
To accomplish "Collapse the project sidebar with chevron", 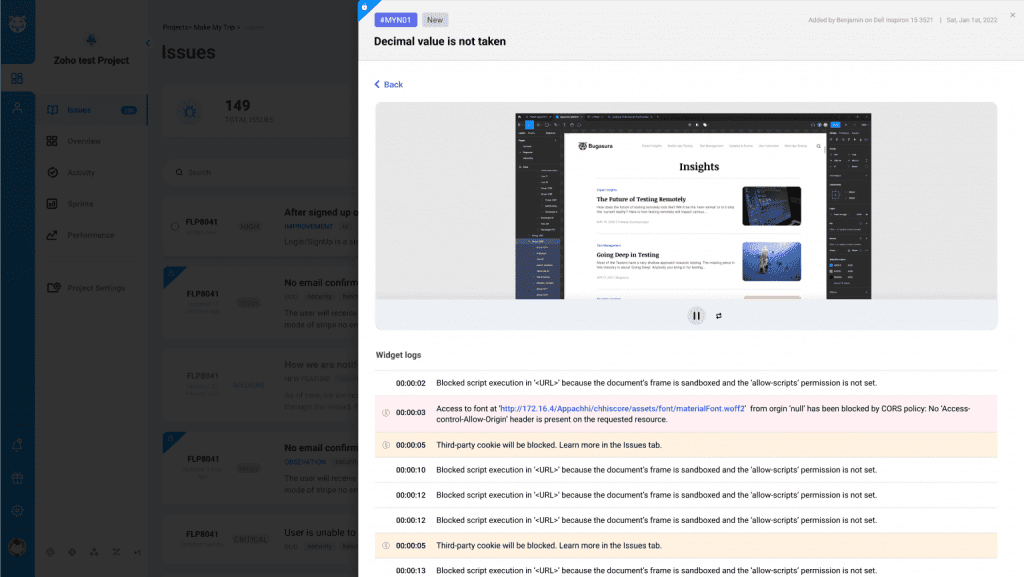I will pos(148,43).
